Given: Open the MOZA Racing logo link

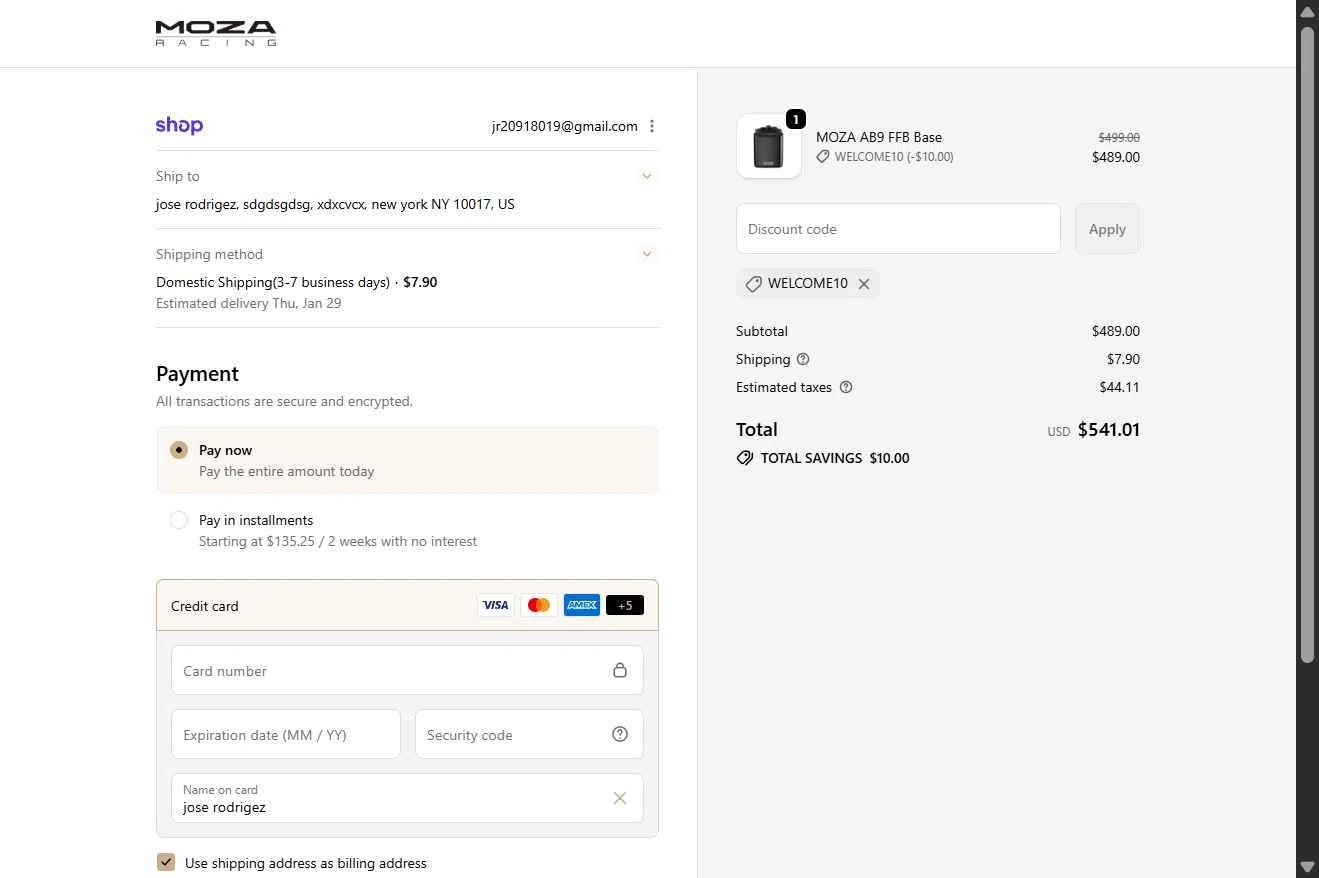Looking at the screenshot, I should click(216, 33).
